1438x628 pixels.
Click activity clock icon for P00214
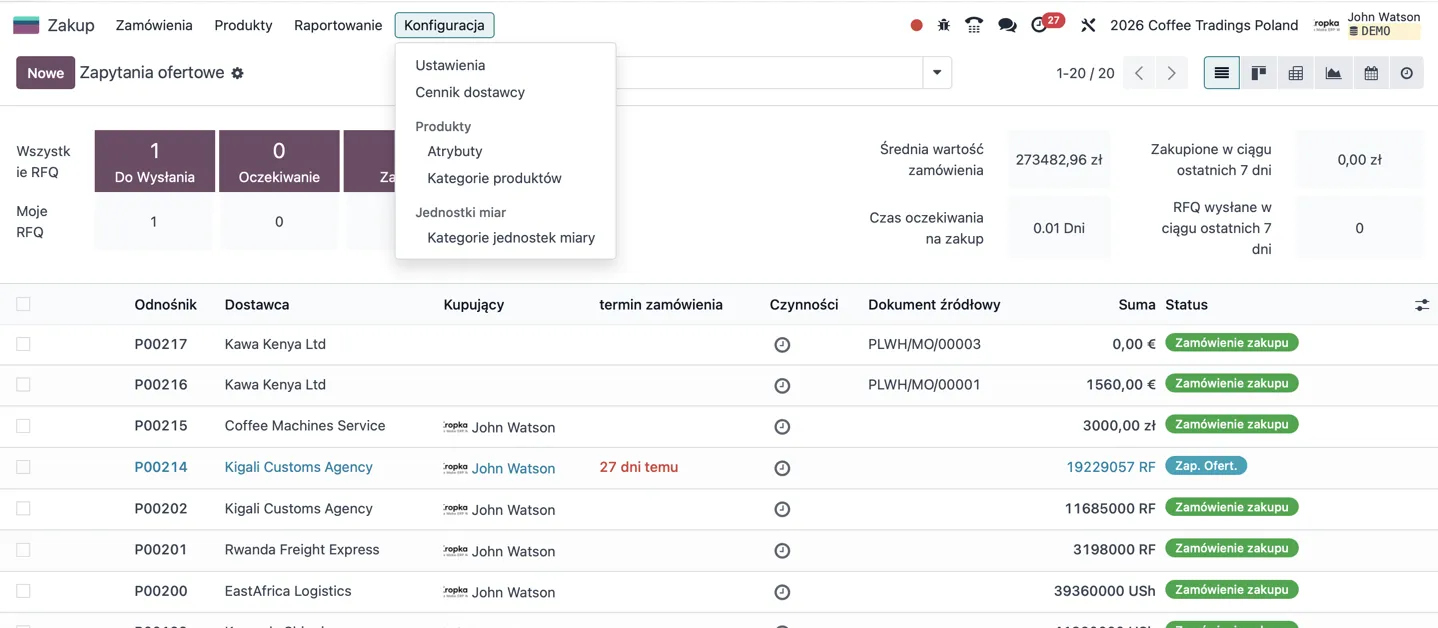tap(782, 468)
